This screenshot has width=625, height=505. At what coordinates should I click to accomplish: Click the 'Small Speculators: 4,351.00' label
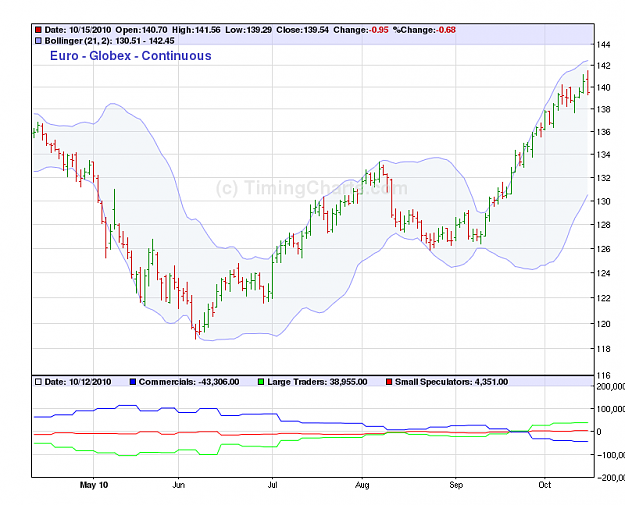tap(452, 382)
